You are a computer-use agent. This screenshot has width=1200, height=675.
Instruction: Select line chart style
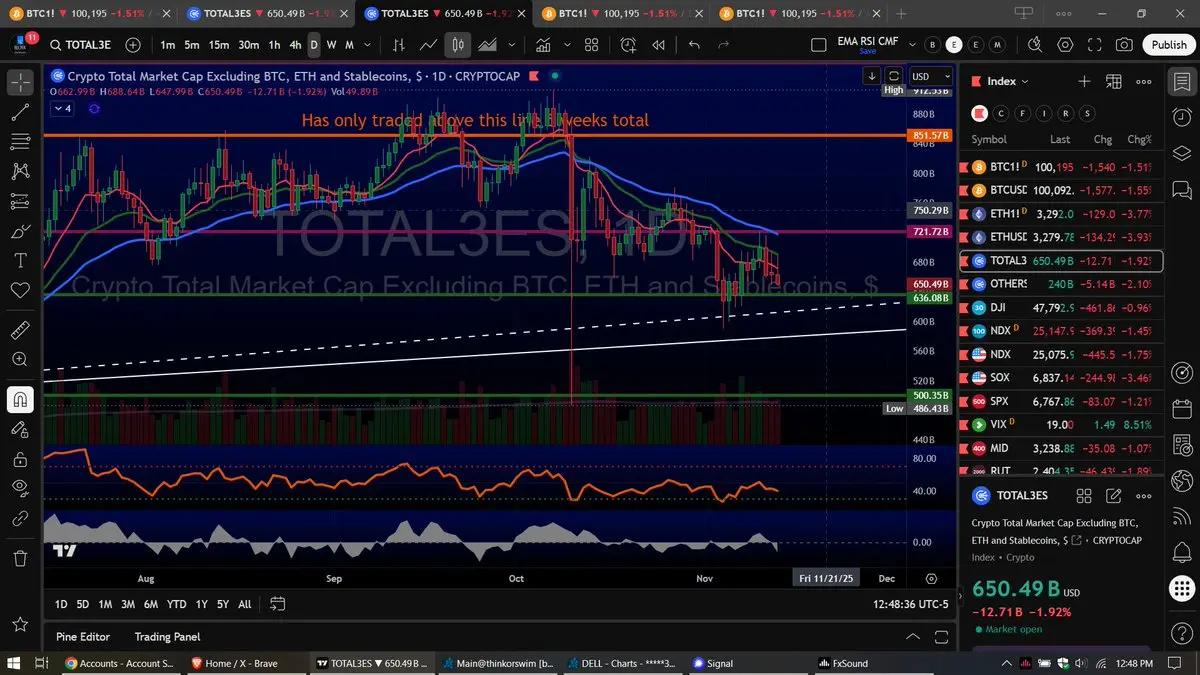(429, 45)
